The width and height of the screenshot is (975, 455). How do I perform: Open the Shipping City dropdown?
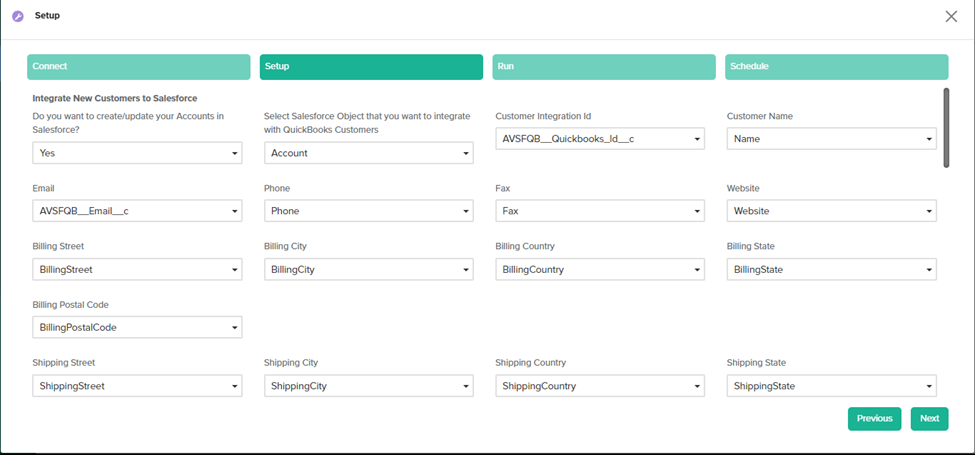point(368,386)
